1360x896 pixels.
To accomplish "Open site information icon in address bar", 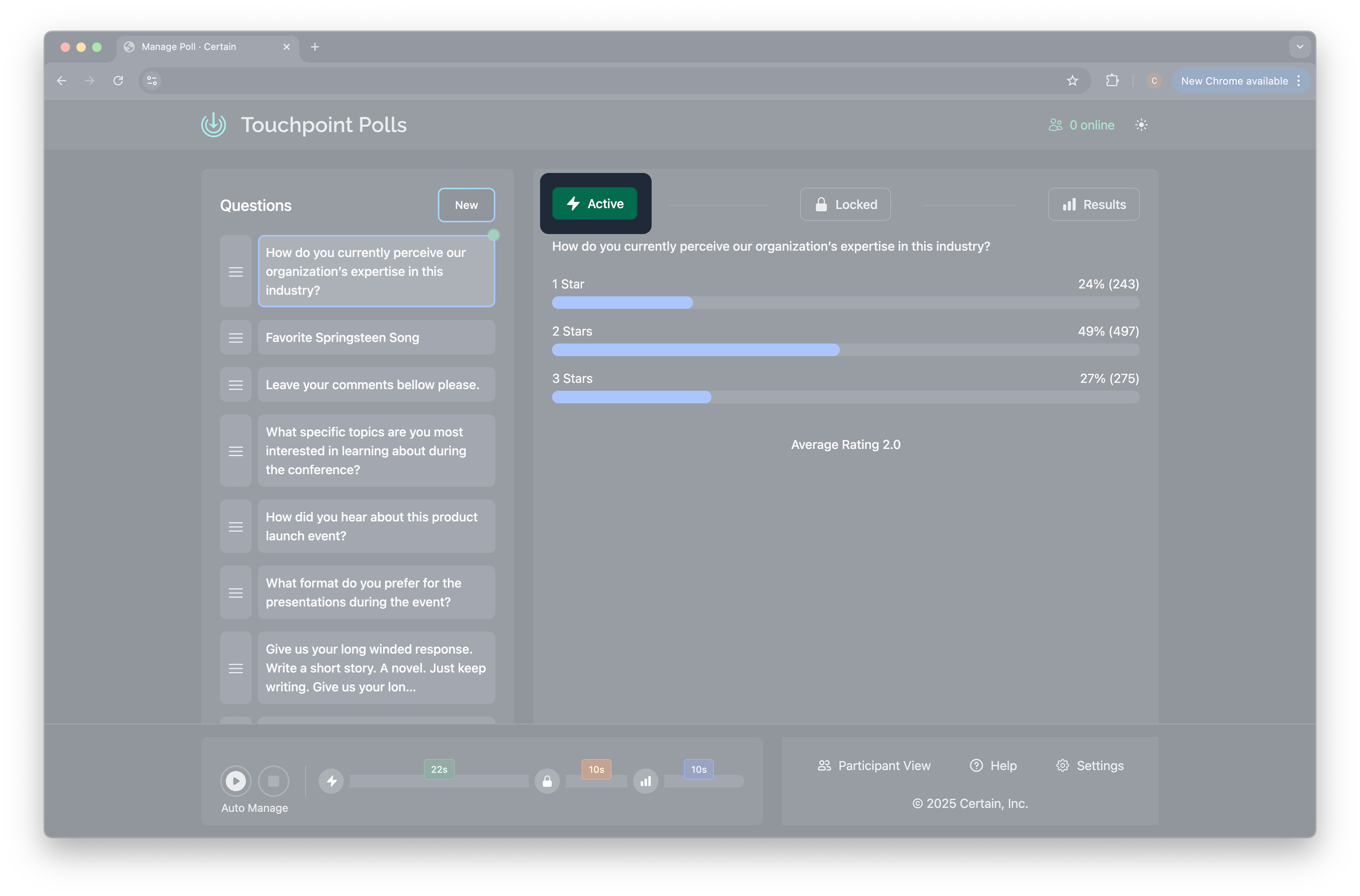I will (152, 80).
